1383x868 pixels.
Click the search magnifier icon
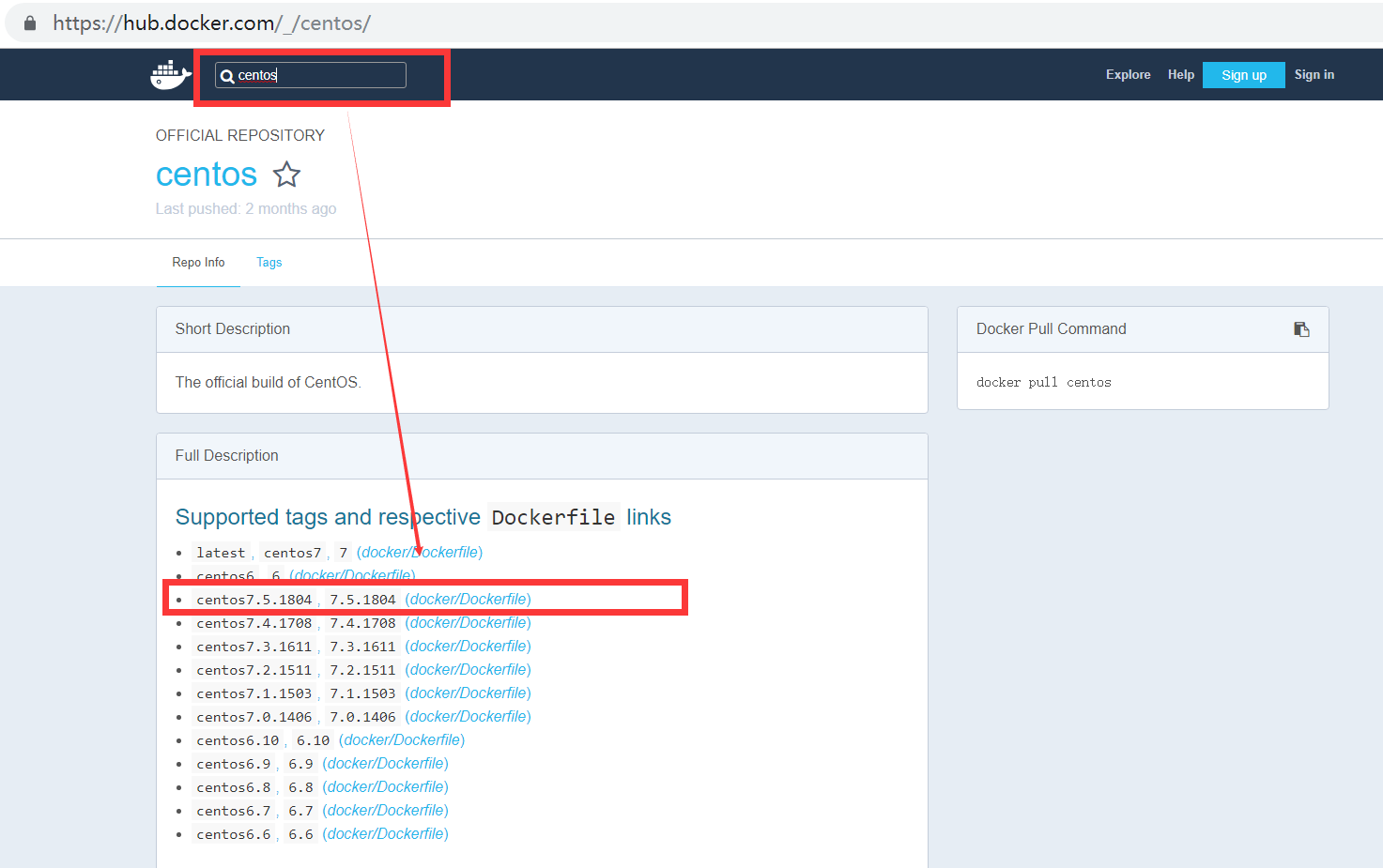[x=227, y=76]
